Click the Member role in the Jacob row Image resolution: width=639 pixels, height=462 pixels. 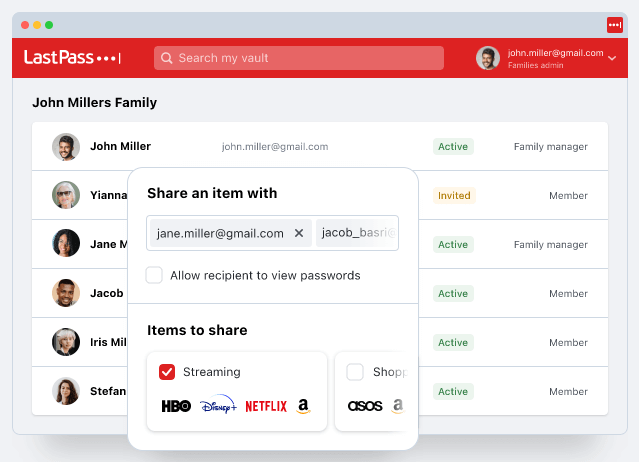pos(568,293)
